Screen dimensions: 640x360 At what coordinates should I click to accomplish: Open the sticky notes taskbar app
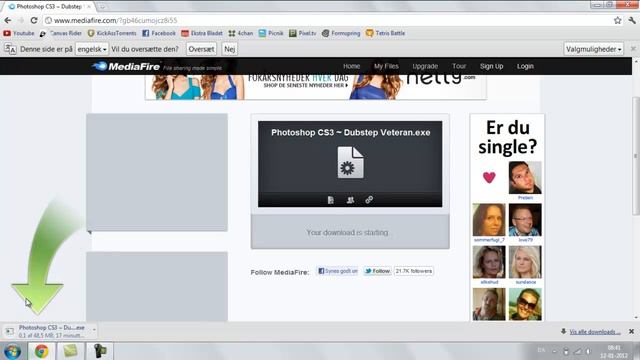[70, 351]
